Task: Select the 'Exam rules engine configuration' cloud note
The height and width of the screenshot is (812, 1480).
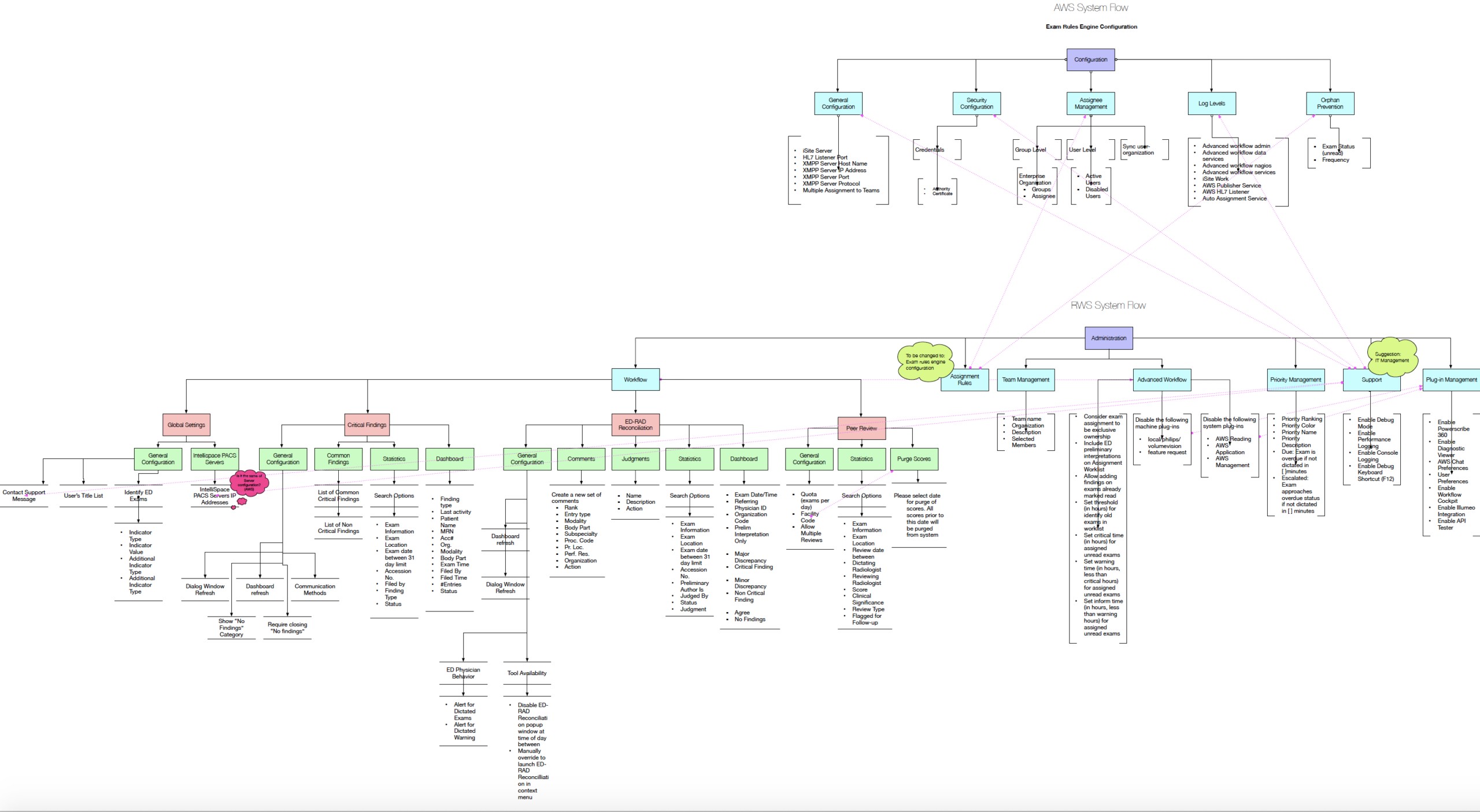Action: (x=925, y=362)
